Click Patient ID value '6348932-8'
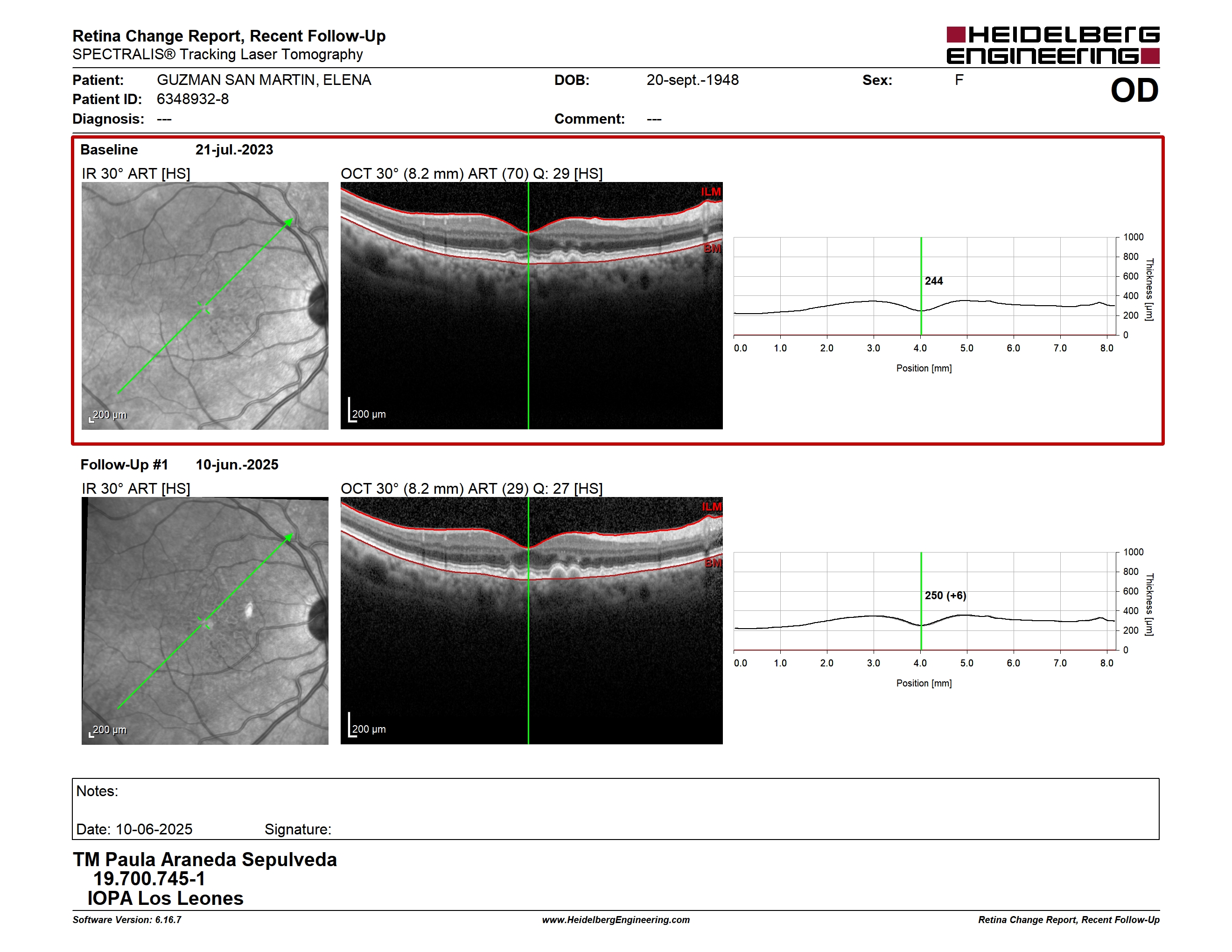The width and height of the screenshot is (1232, 952). (x=193, y=99)
